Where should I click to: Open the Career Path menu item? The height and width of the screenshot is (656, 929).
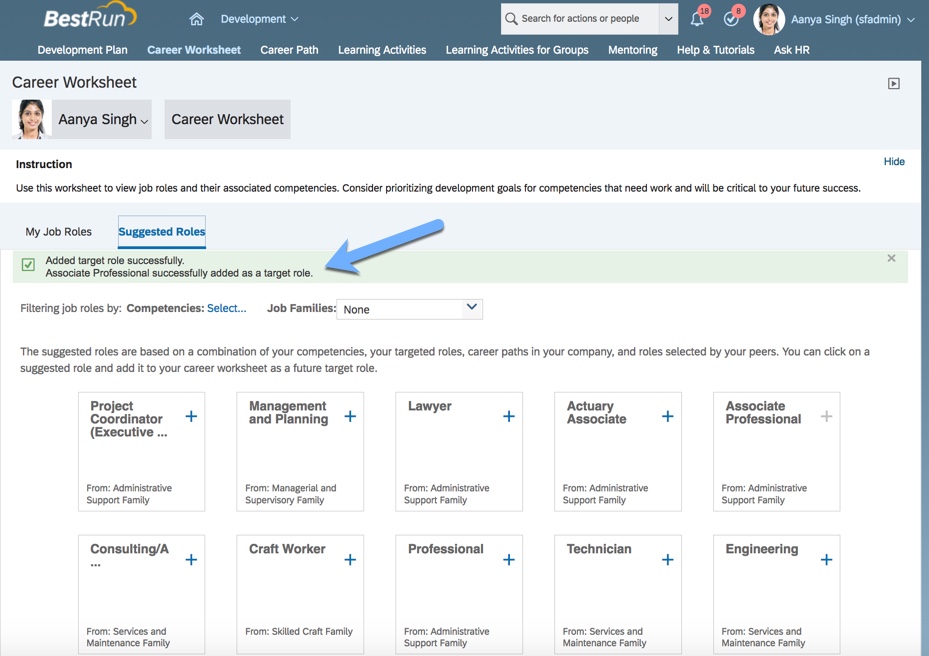[289, 50]
